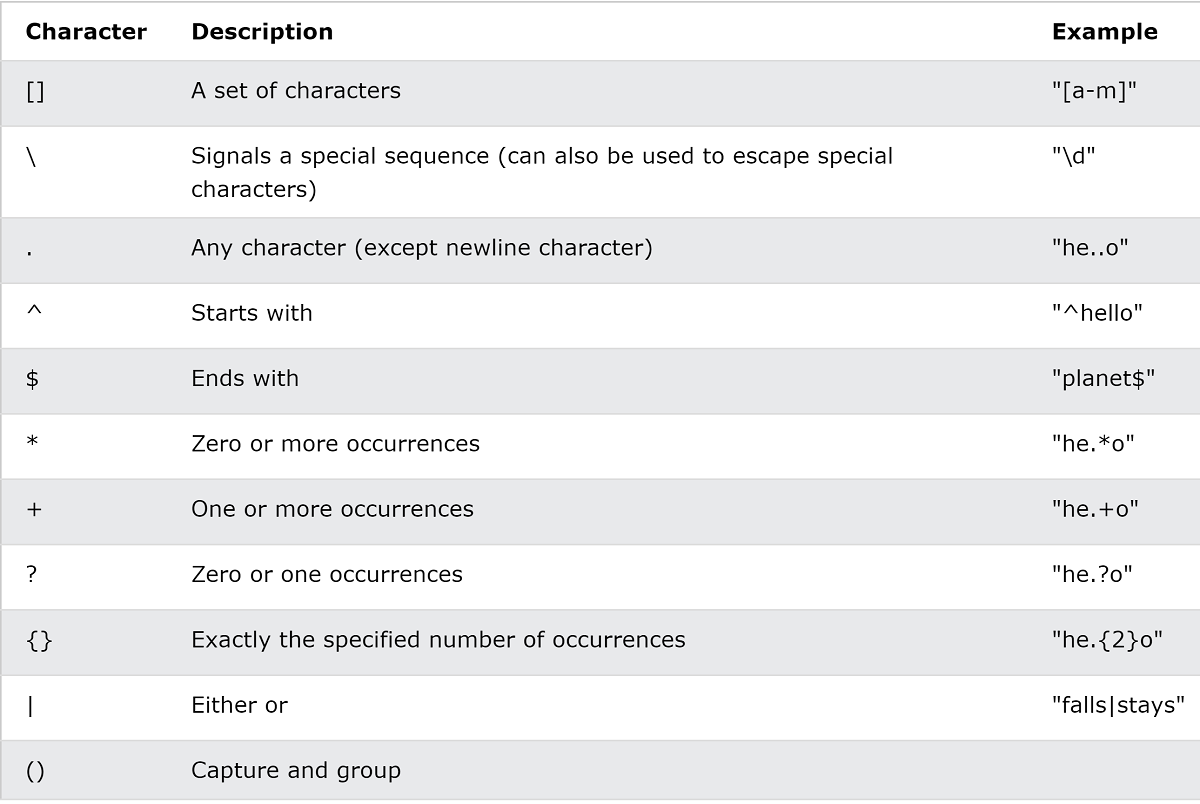1200x804 pixels.
Task: Click the dollar sign $ character cell
Action: click(32, 379)
